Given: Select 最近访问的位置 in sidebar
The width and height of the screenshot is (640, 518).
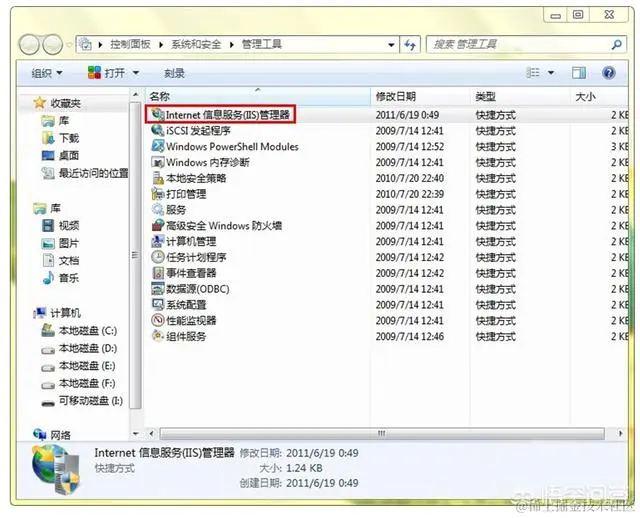Looking at the screenshot, I should point(93,173).
